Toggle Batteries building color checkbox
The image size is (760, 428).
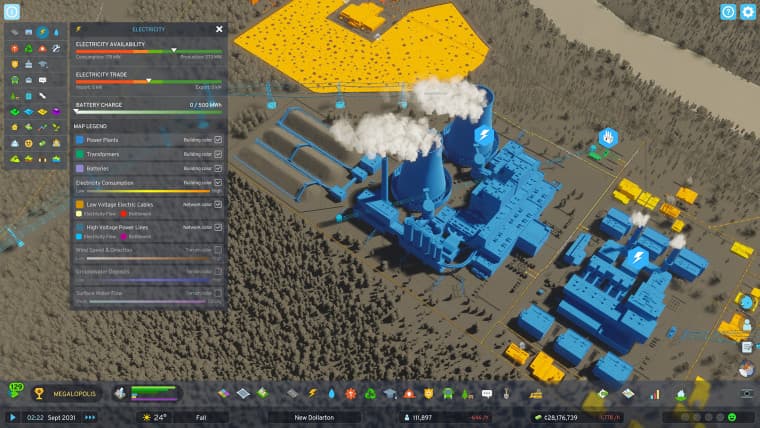(x=218, y=168)
